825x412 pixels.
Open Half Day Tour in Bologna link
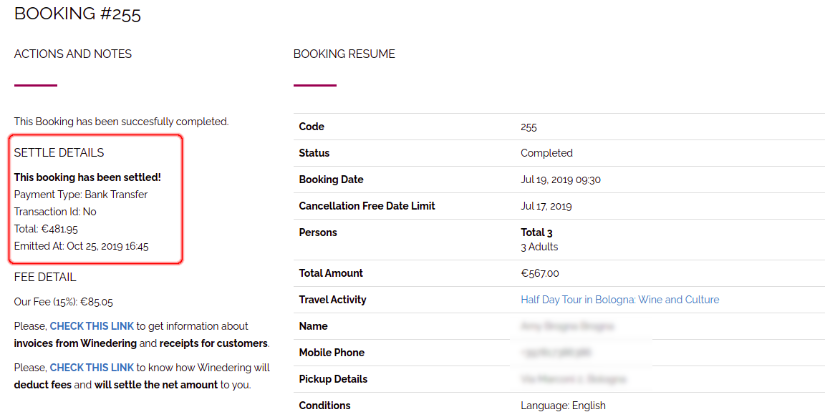(619, 300)
